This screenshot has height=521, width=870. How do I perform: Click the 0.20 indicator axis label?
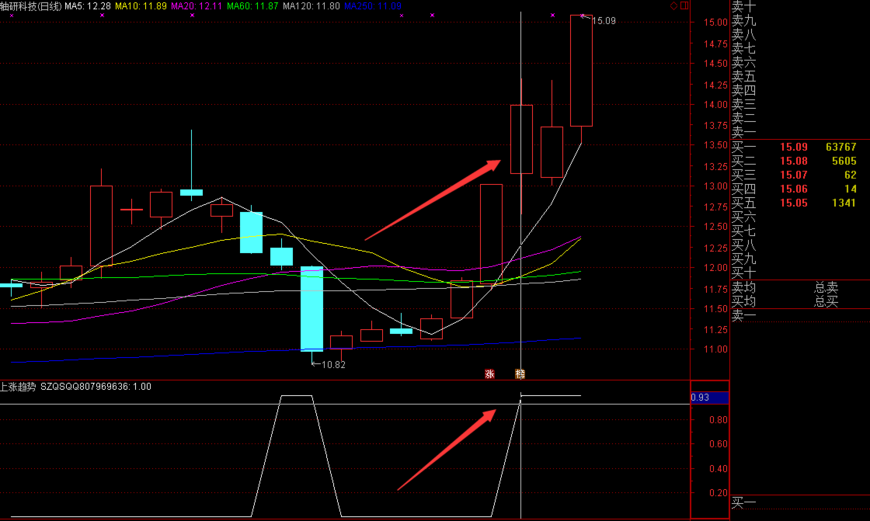(718, 493)
